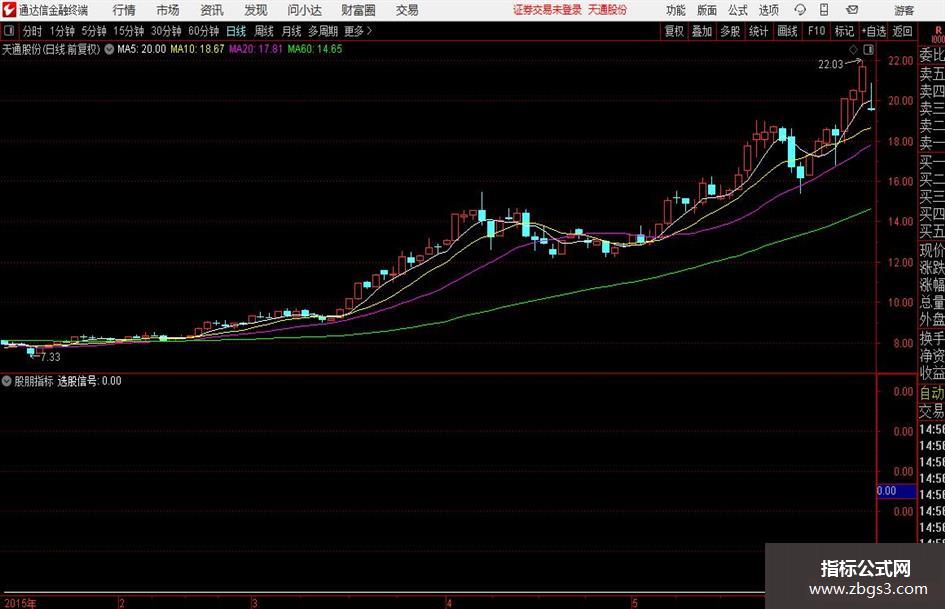
Task: Open the 功能 menu
Action: pos(676,10)
